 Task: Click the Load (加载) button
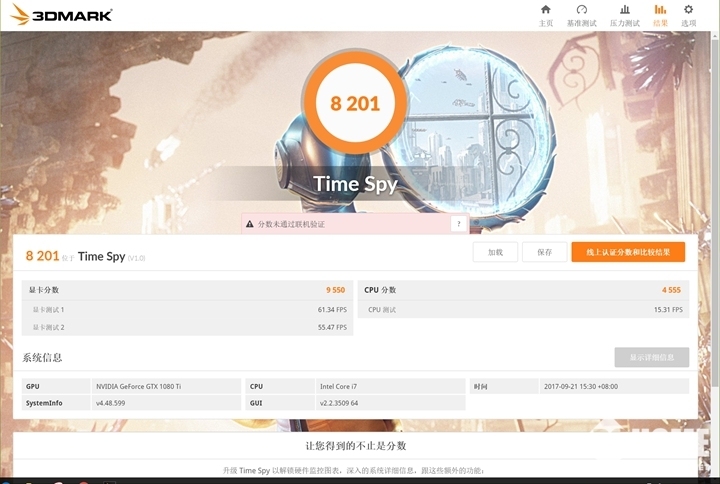pyautogui.click(x=495, y=252)
